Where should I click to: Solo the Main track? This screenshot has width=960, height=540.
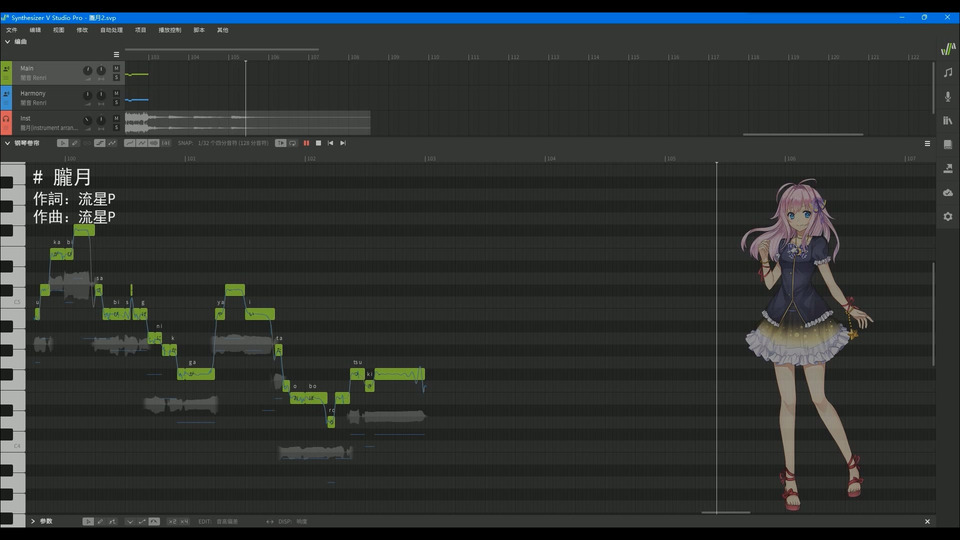116,77
